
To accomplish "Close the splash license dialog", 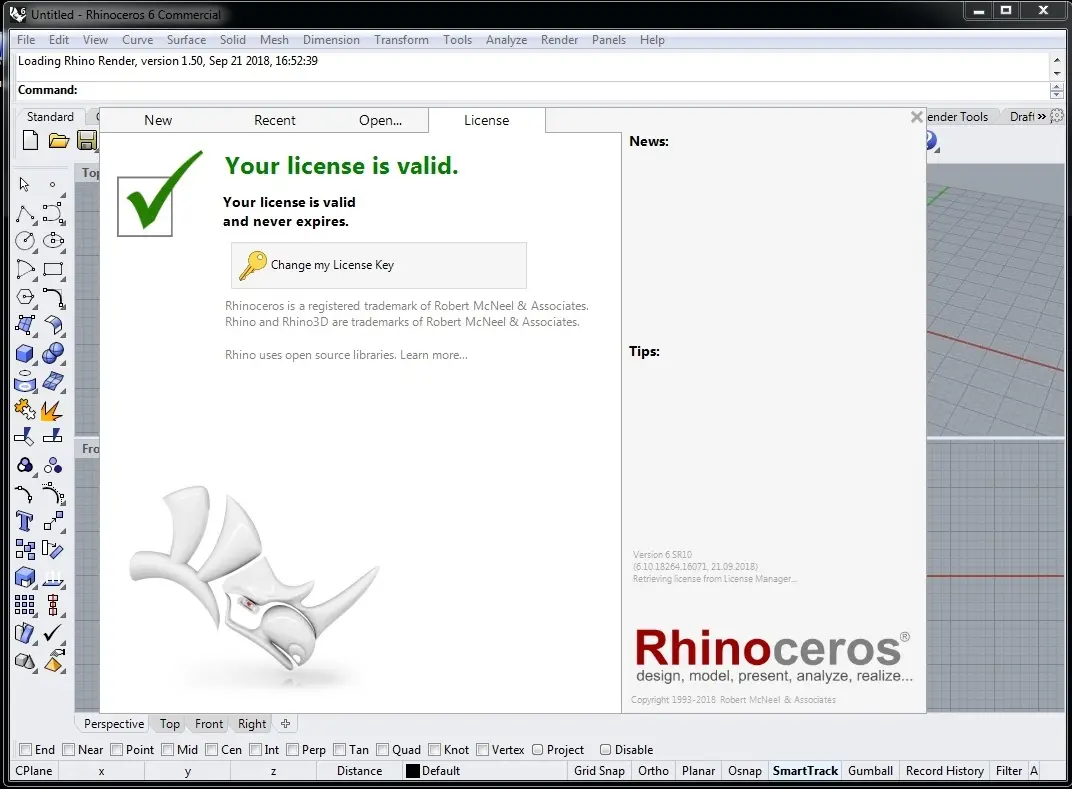I will point(917,117).
